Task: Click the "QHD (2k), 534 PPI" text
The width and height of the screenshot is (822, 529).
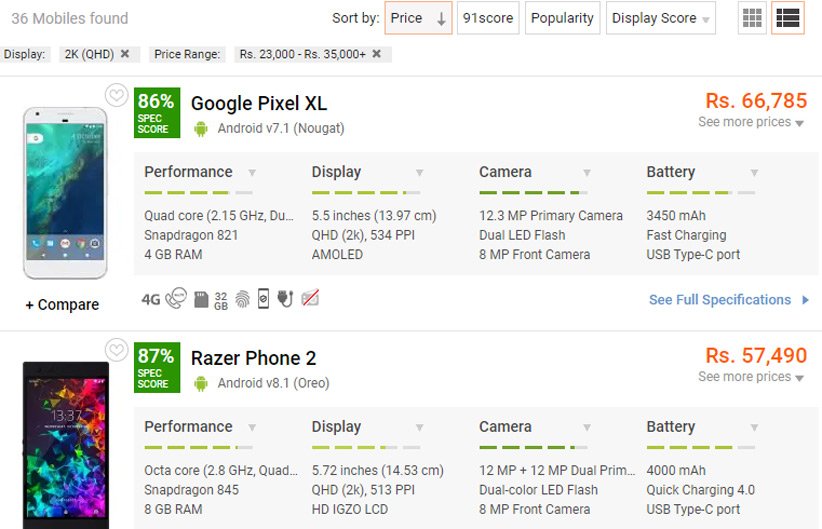Action: click(x=363, y=235)
